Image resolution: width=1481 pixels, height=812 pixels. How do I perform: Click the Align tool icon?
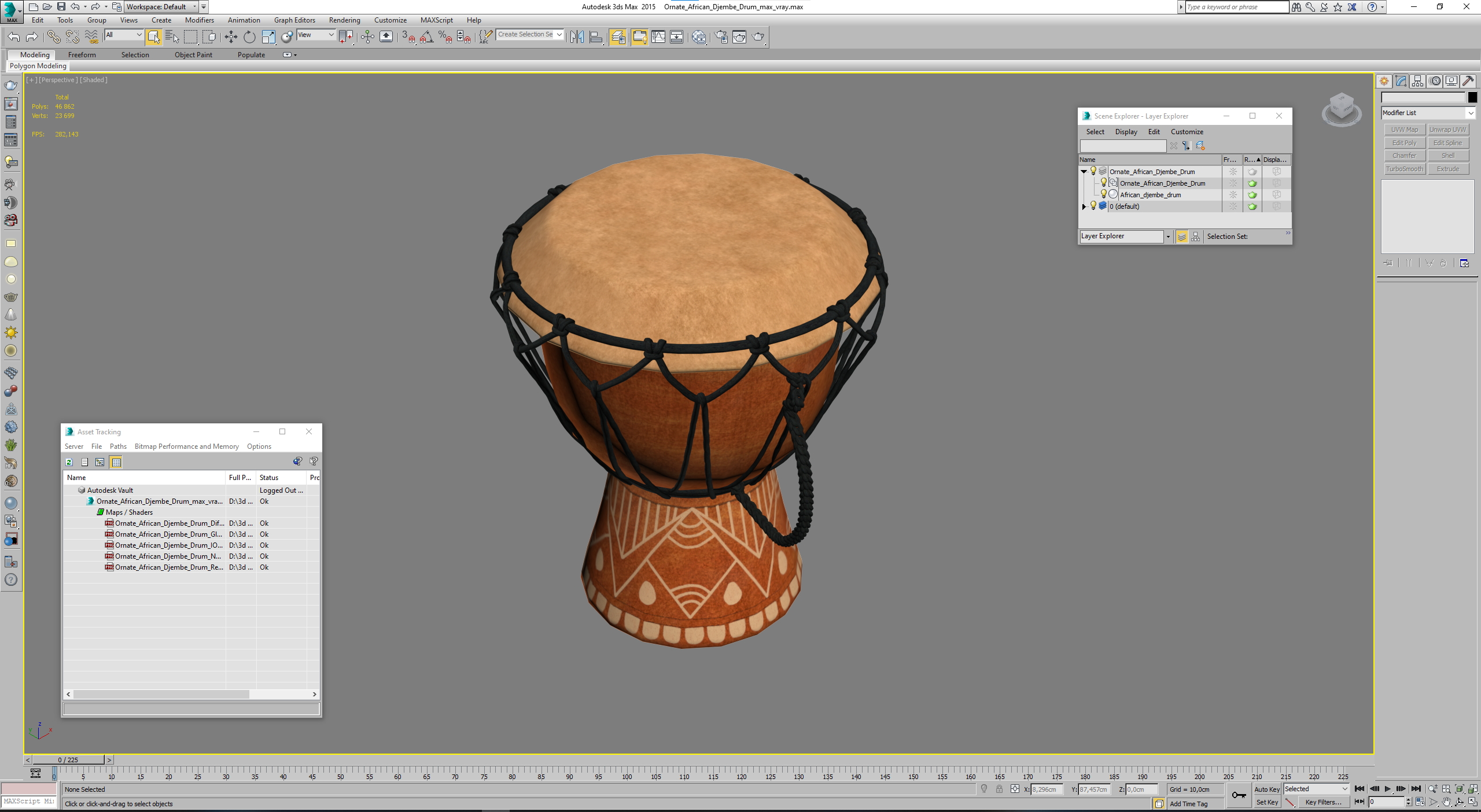596,37
